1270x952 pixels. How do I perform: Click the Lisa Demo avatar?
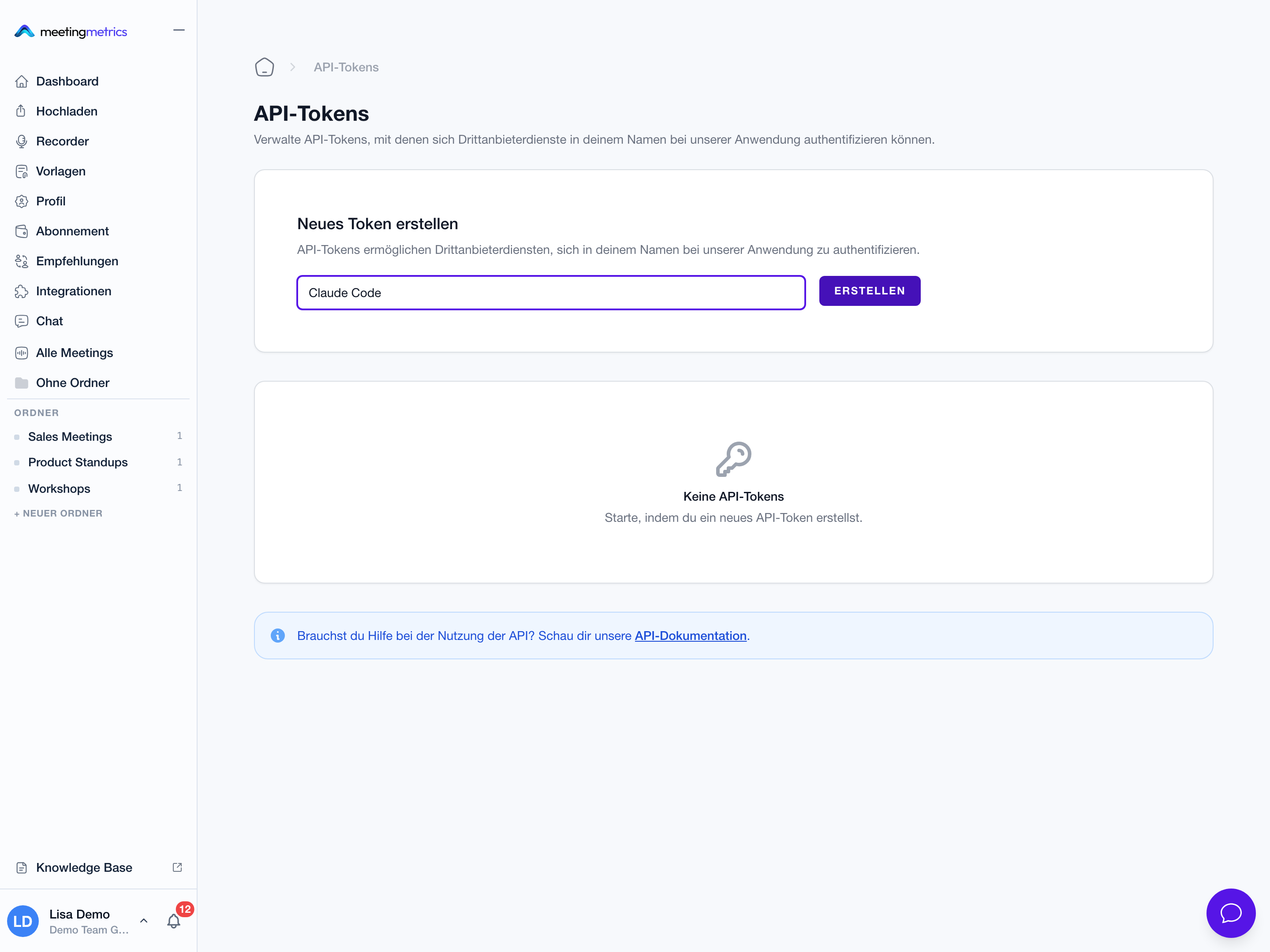click(x=23, y=921)
